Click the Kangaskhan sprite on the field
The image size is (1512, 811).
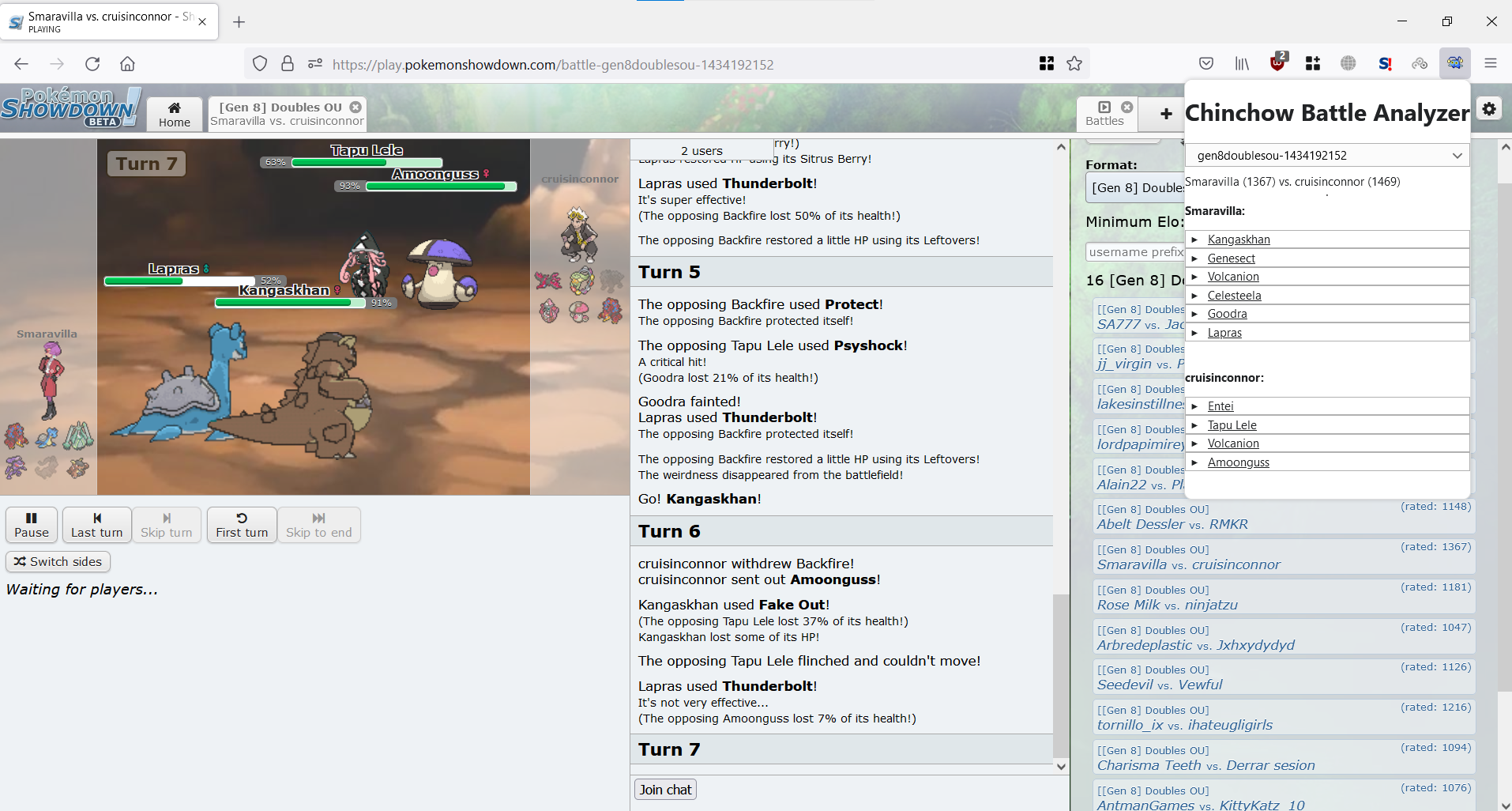316,395
